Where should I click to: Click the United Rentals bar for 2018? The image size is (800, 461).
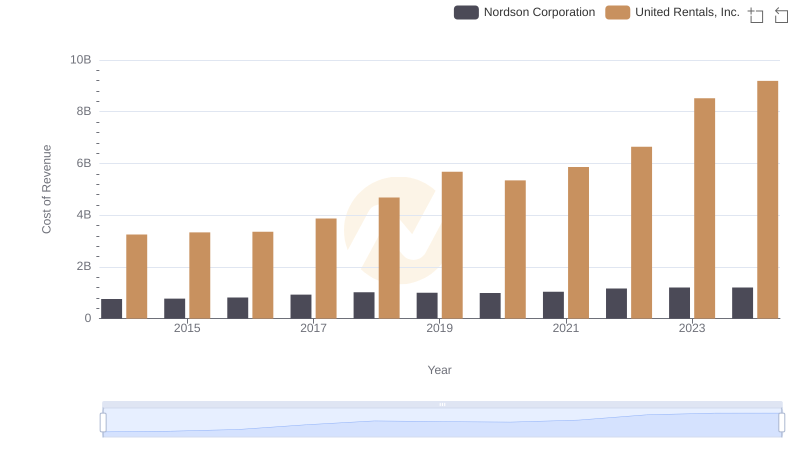click(389, 258)
